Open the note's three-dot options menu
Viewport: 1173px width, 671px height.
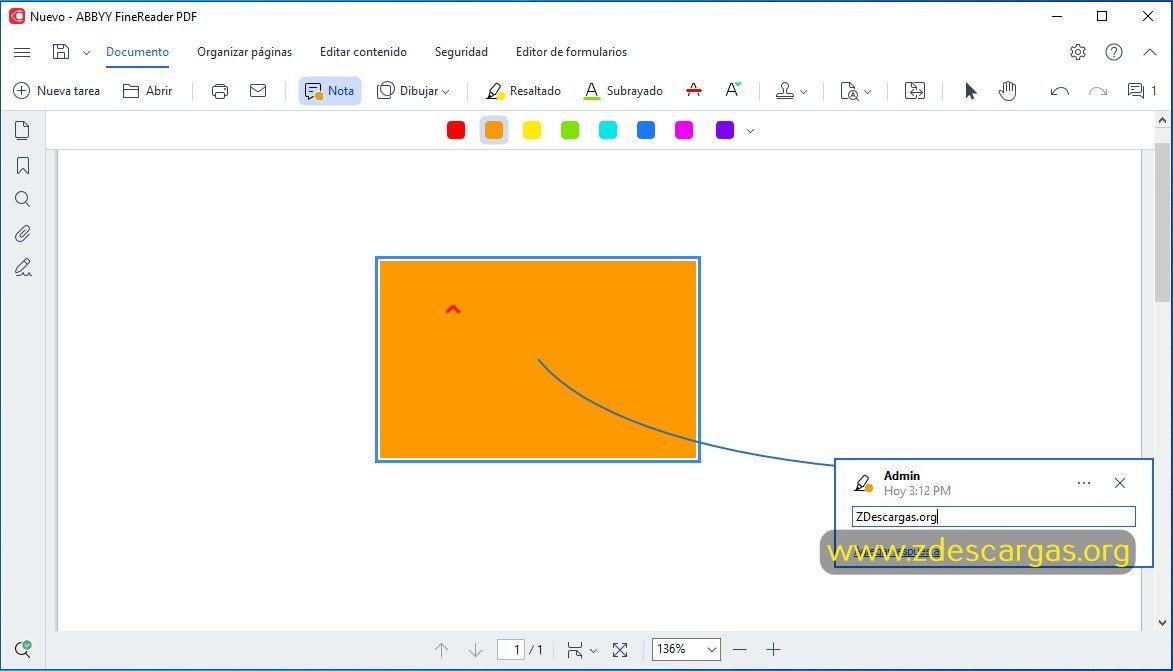click(1084, 483)
